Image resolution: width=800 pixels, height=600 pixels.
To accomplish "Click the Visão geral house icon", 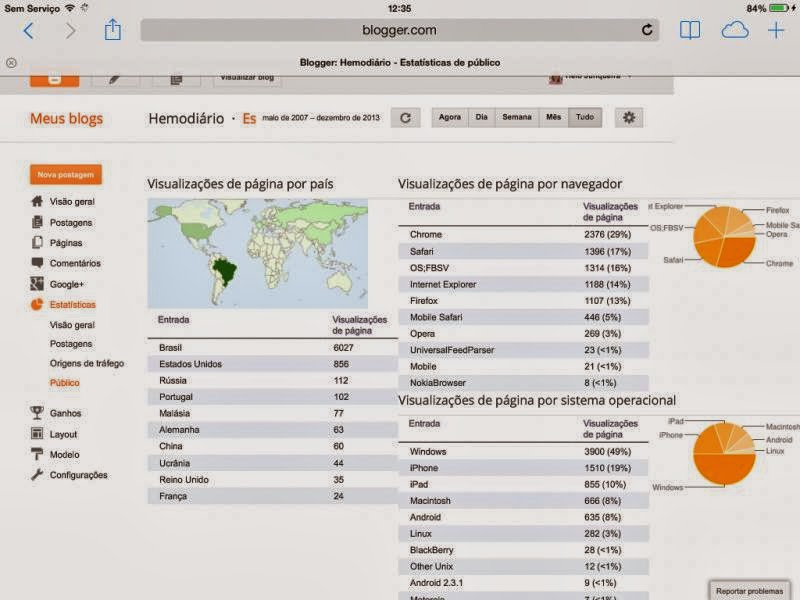I will pos(37,201).
